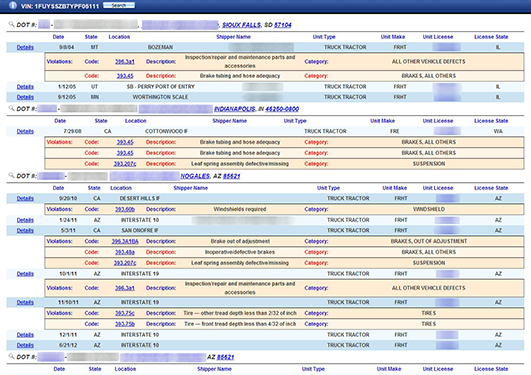Click violation code 393.75c
Image resolution: width=531 pixels, height=375 pixels.
coord(125,313)
